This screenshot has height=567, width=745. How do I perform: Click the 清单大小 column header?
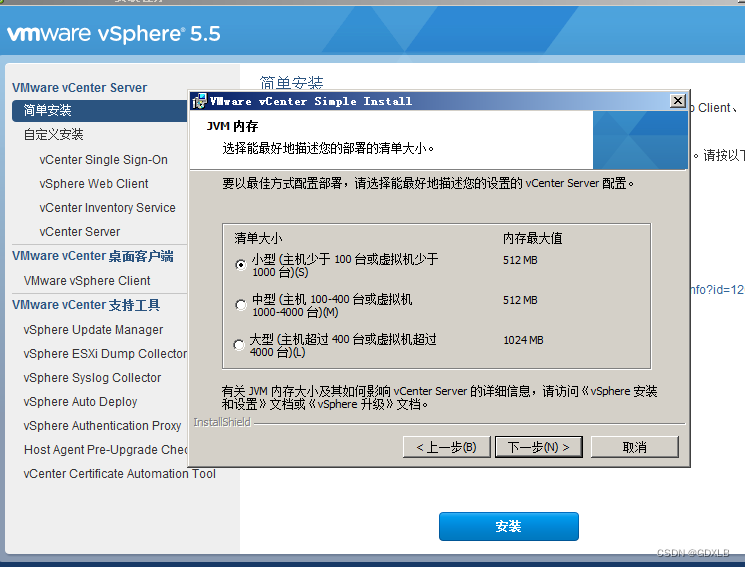[x=258, y=238]
